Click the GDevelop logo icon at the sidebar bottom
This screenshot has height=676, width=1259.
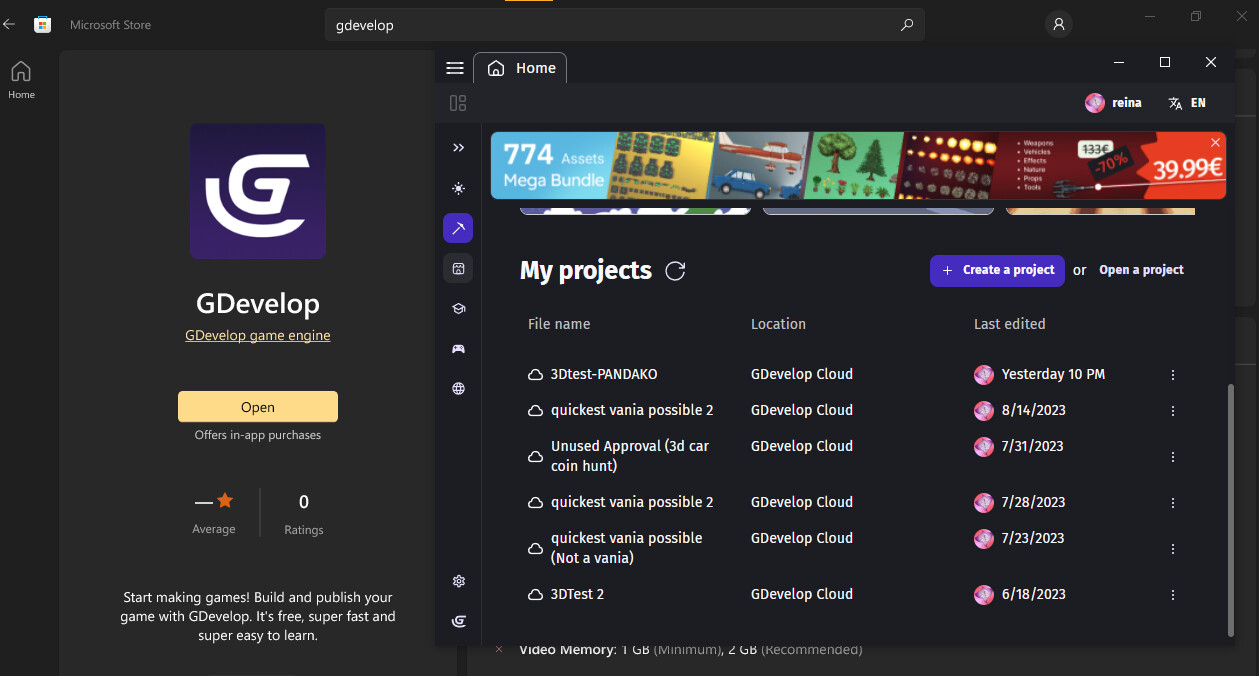(x=458, y=621)
